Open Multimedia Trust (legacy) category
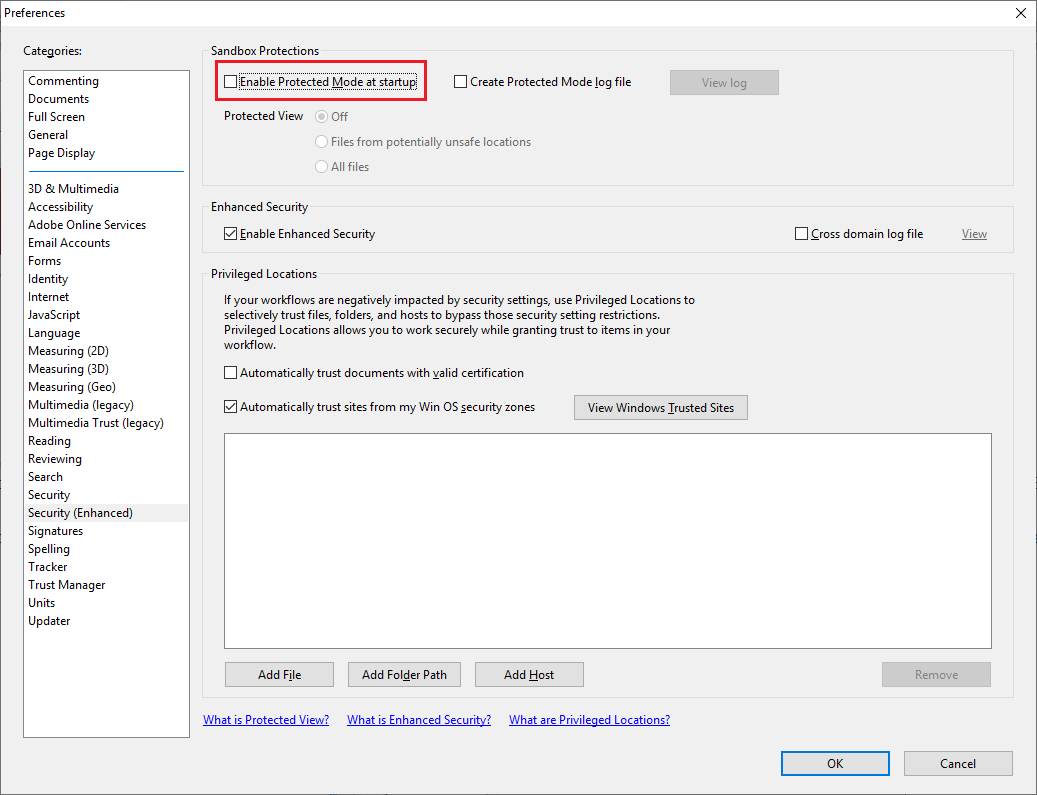Viewport: 1037px width, 795px height. pyautogui.click(x=106, y=423)
